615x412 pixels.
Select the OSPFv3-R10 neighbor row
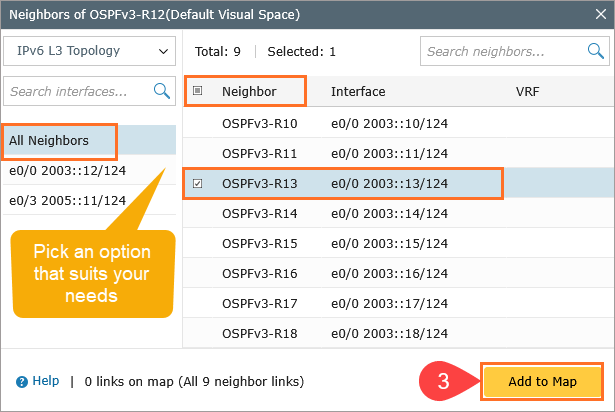(259, 124)
